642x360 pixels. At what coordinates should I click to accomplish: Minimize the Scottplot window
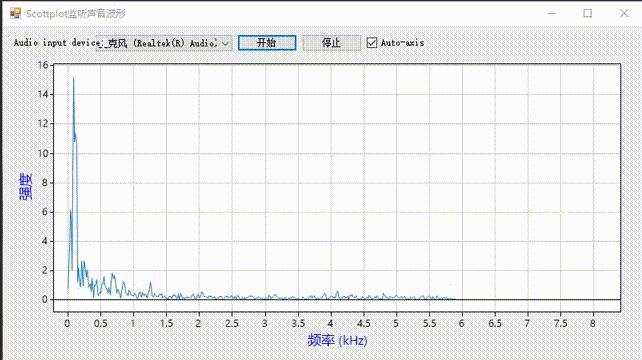[x=552, y=14]
